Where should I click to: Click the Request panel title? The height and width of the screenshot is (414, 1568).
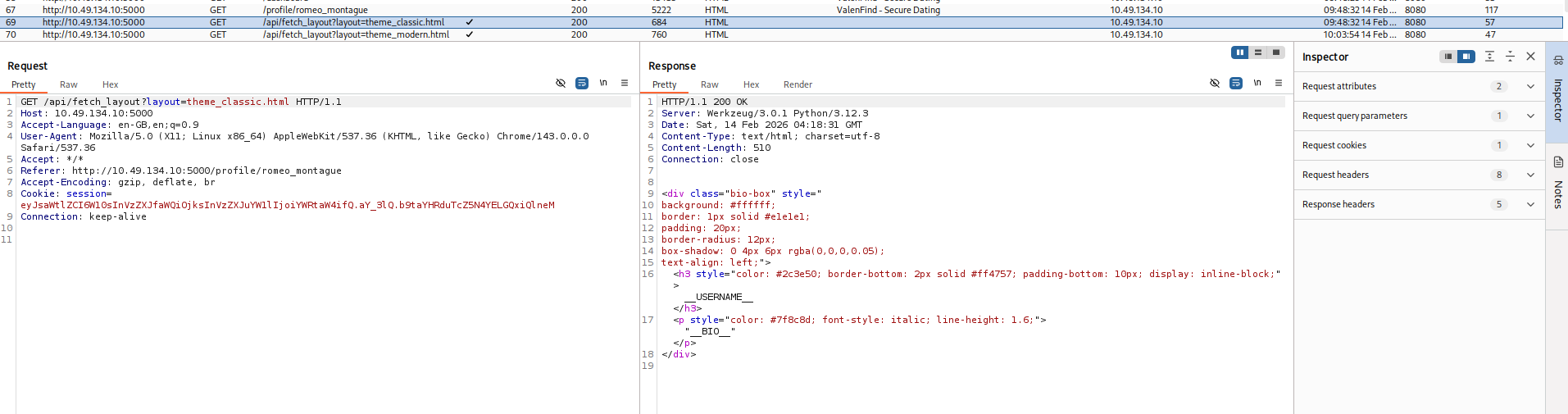28,66
